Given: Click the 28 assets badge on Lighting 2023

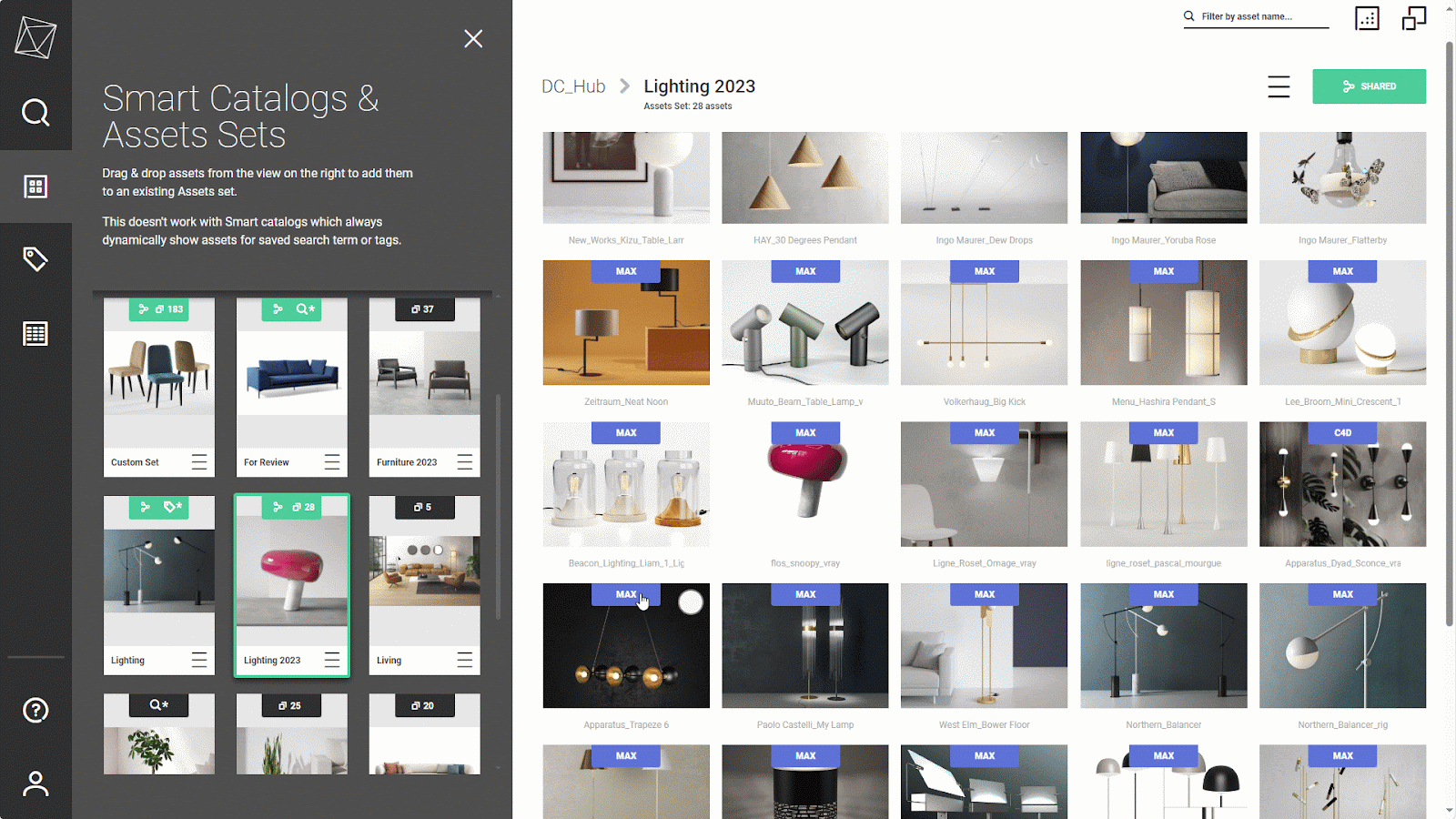Looking at the screenshot, I should tap(292, 507).
